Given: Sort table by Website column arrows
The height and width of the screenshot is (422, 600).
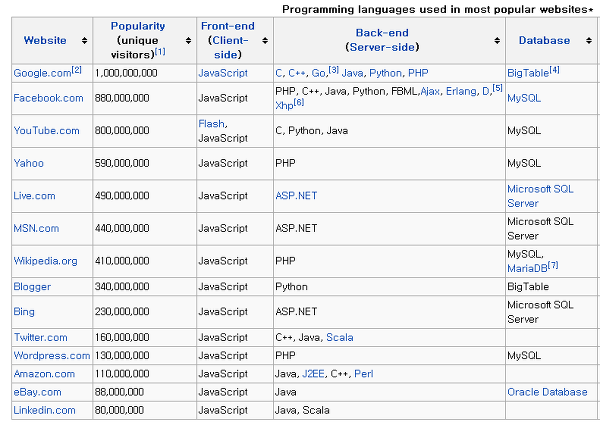Looking at the screenshot, I should (x=85, y=41).
